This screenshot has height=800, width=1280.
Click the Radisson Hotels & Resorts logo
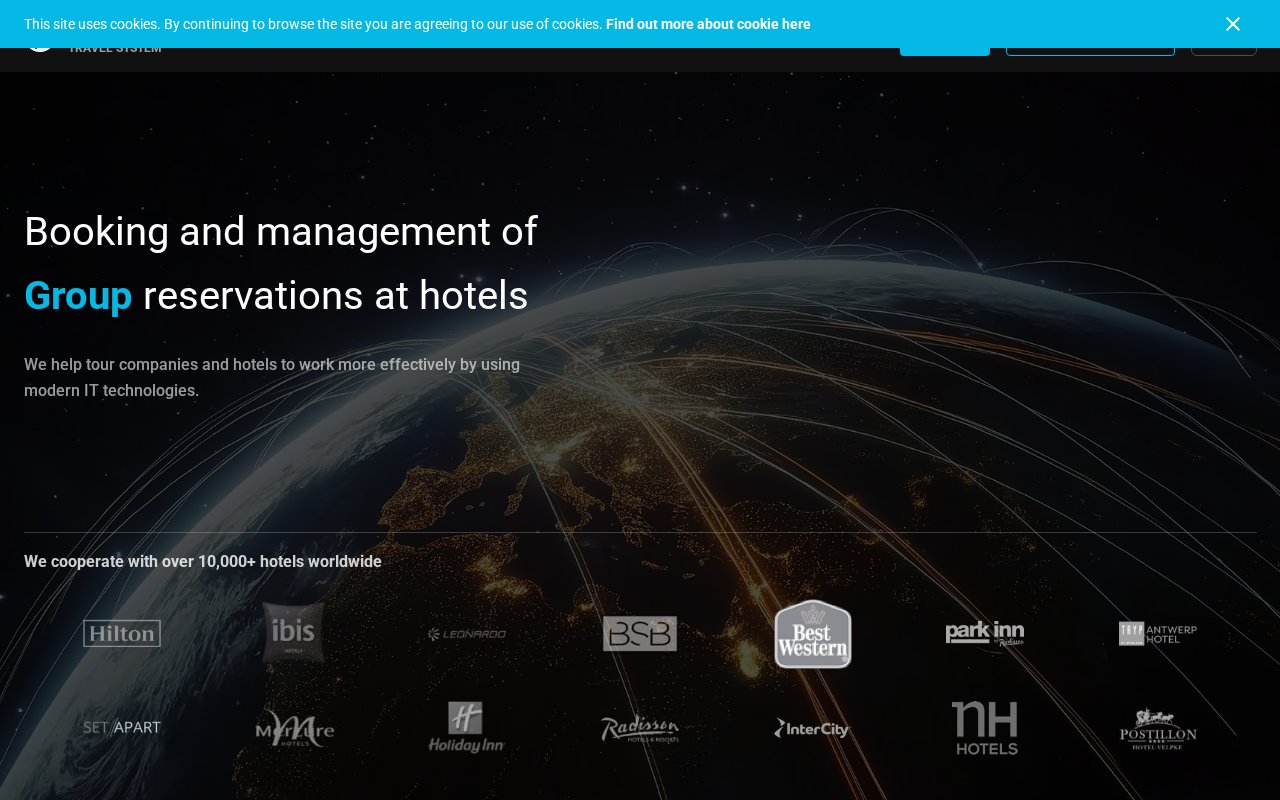640,728
